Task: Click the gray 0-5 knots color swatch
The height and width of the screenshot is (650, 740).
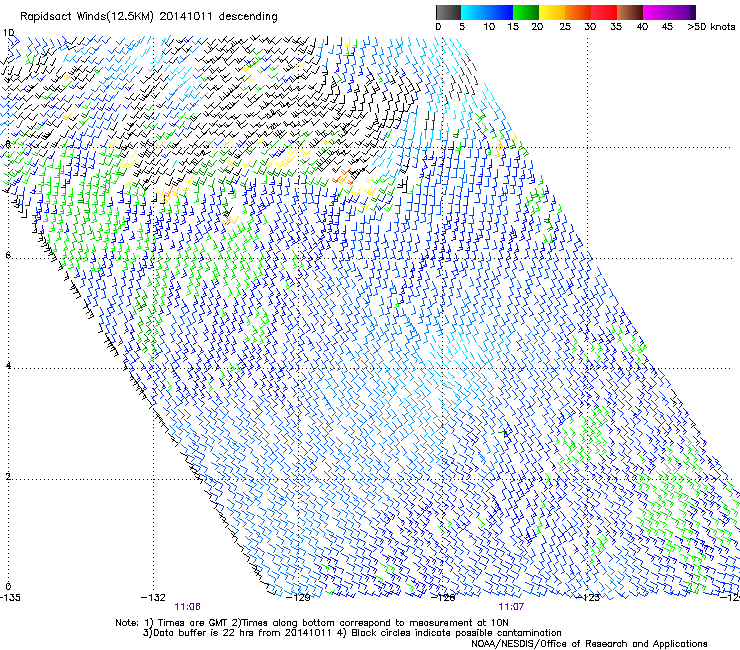Action: tap(448, 12)
